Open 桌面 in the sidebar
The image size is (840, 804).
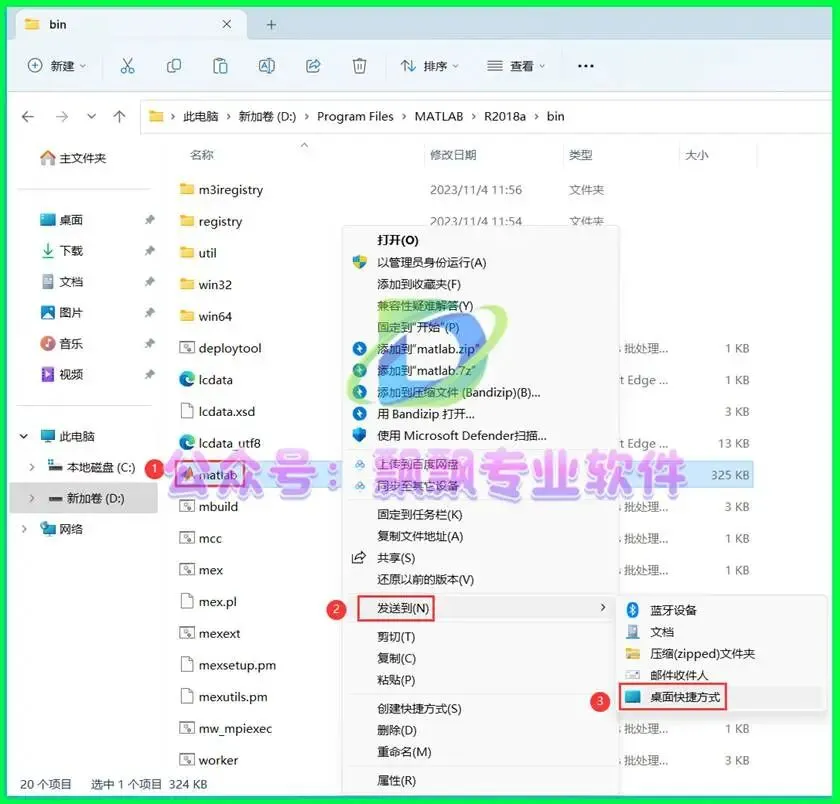pyautogui.click(x=62, y=220)
